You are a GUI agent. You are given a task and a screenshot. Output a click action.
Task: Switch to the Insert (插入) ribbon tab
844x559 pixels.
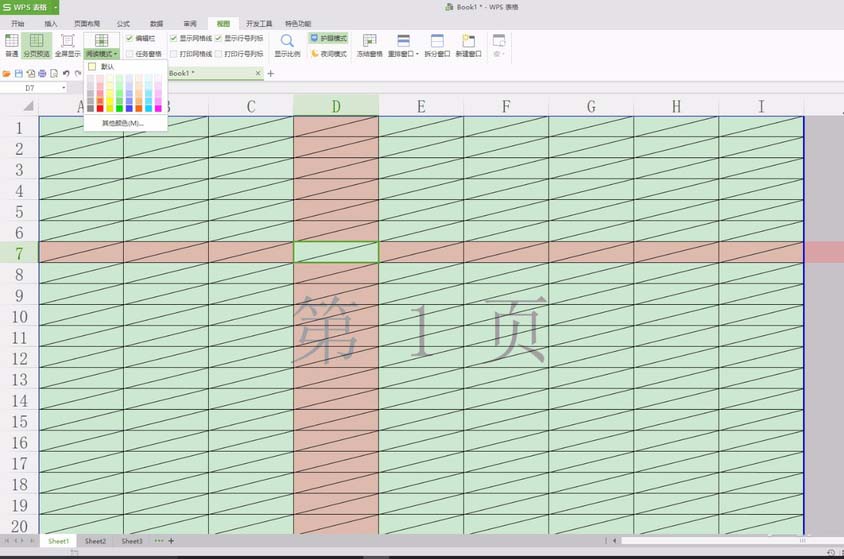tap(51, 23)
